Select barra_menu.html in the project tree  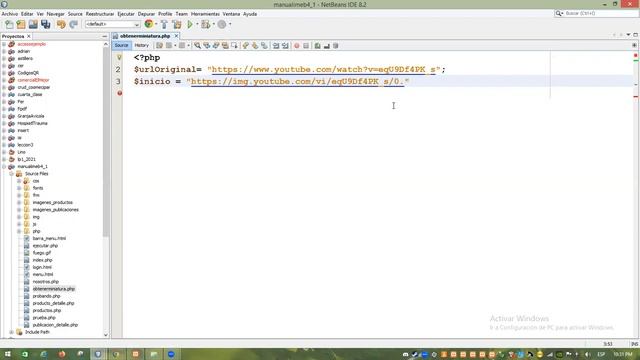point(49,238)
